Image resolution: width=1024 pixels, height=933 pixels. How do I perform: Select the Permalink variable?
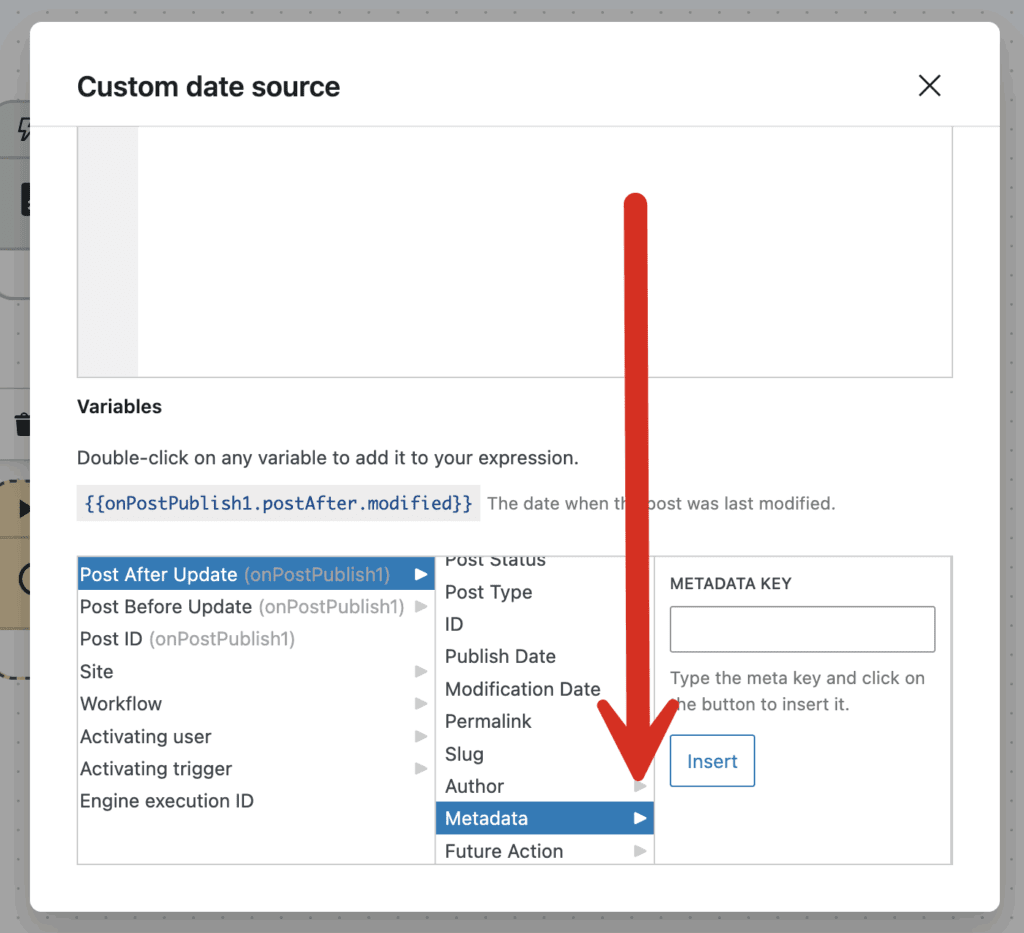(x=488, y=721)
